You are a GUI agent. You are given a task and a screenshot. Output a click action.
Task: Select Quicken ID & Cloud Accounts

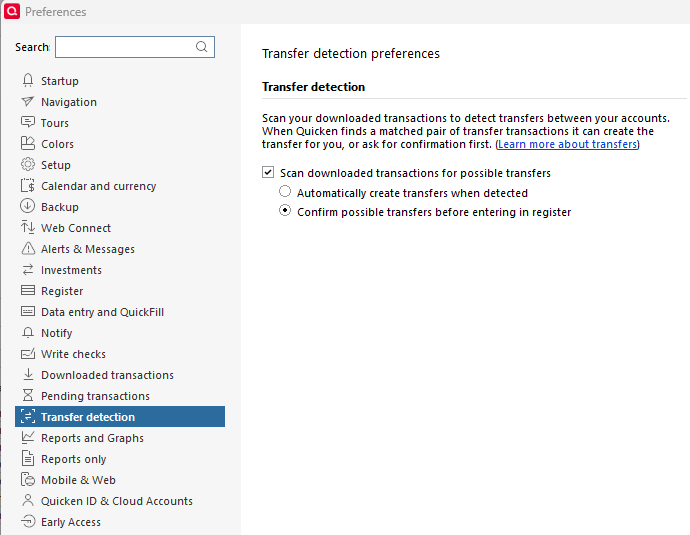(x=117, y=501)
